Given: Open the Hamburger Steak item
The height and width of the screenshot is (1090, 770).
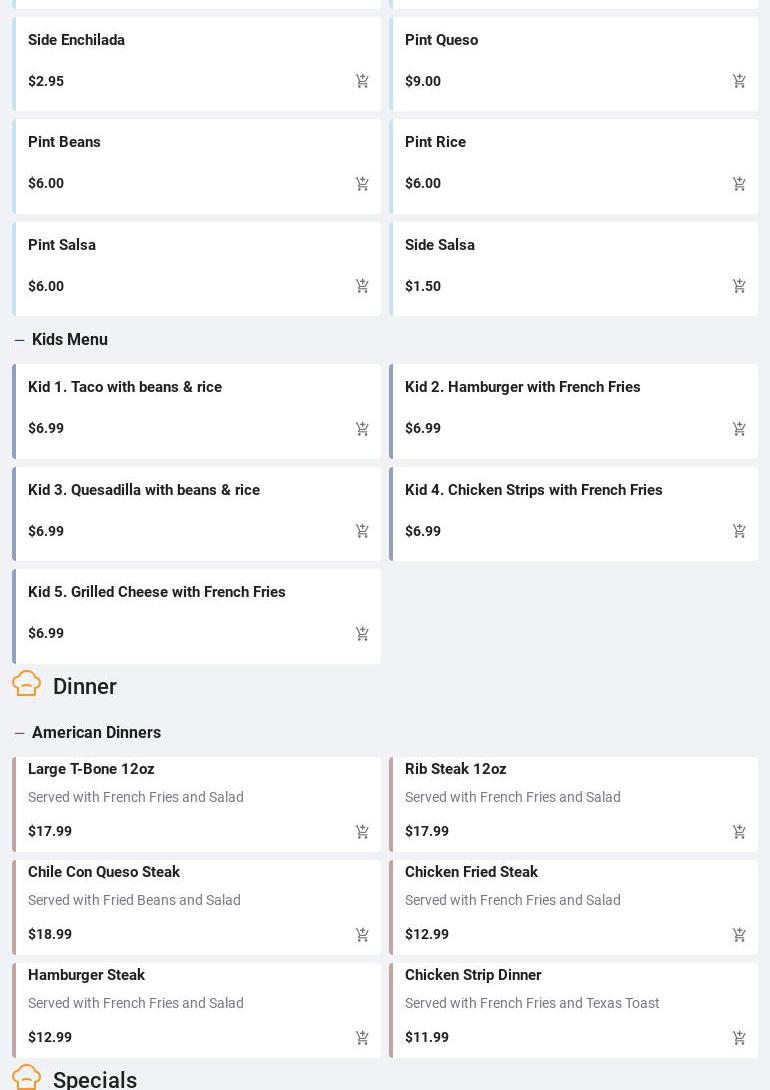Looking at the screenshot, I should [x=86, y=975].
